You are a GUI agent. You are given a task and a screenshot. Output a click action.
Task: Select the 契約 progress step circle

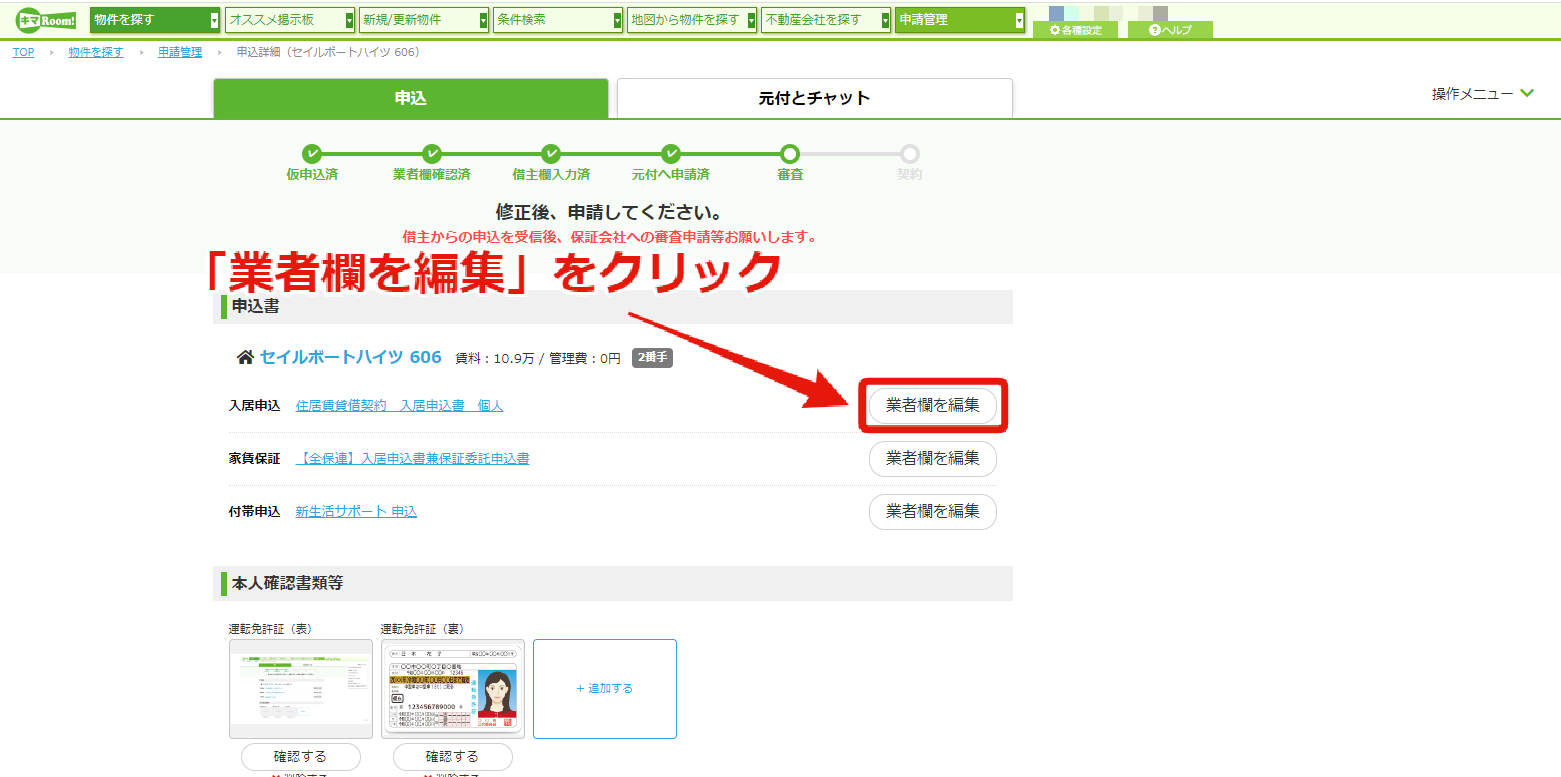909,154
